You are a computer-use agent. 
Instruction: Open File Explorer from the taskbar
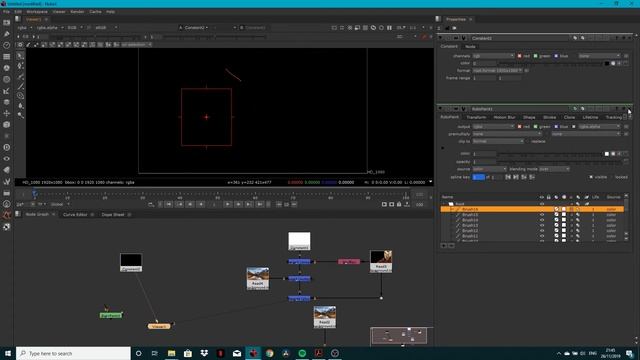point(171,353)
